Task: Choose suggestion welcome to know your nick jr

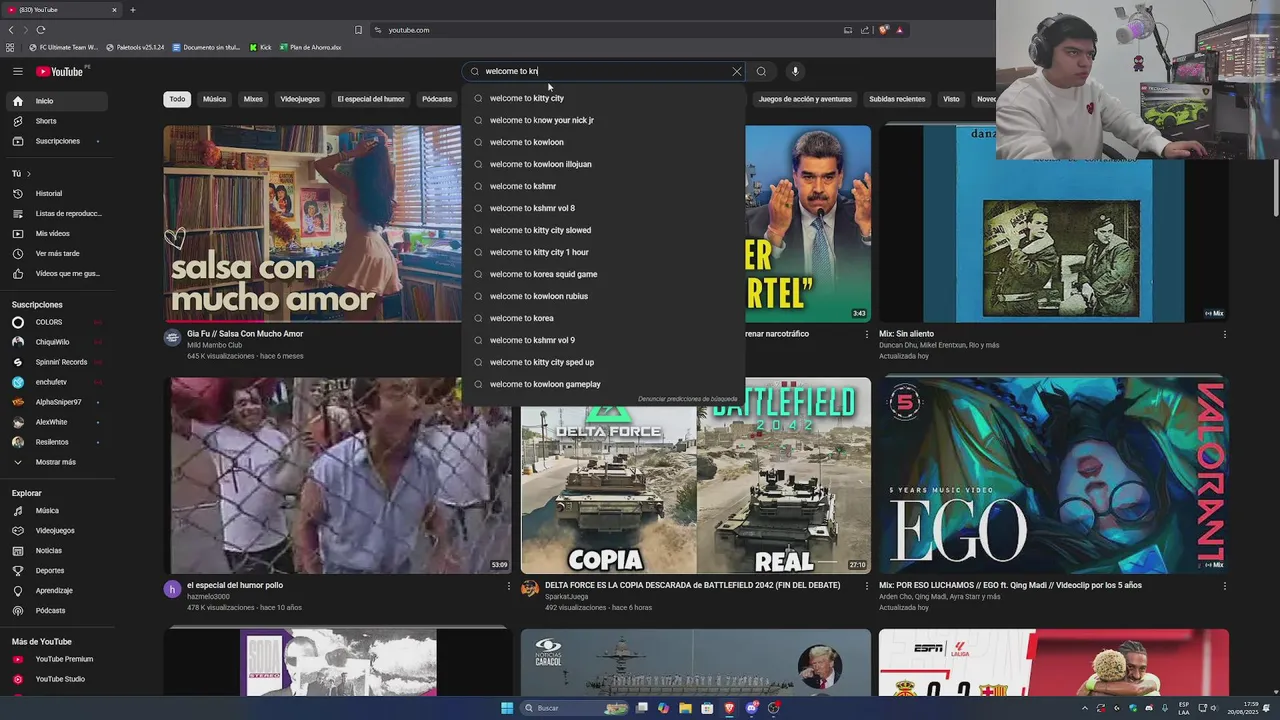Action: coord(603,120)
